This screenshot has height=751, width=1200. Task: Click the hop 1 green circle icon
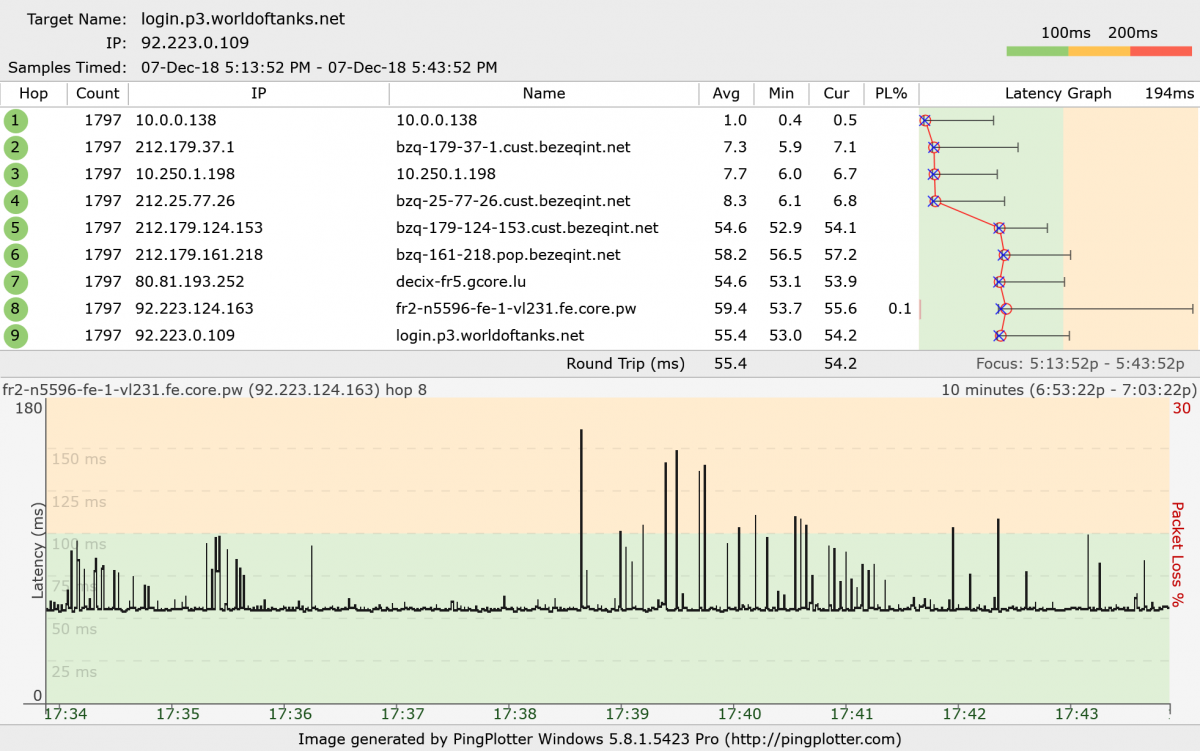pos(16,121)
